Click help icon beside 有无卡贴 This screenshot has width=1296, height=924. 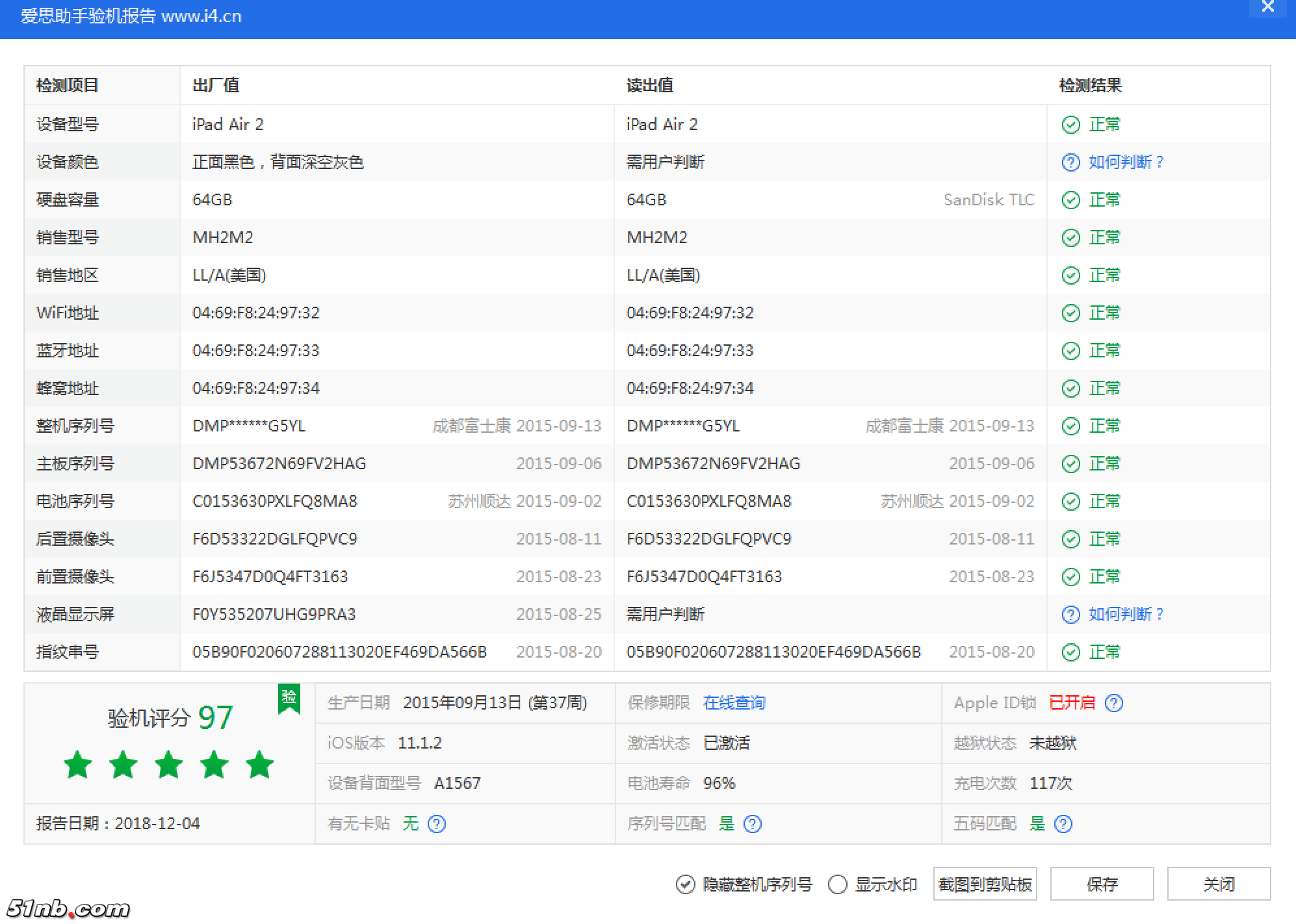pyautogui.click(x=437, y=824)
